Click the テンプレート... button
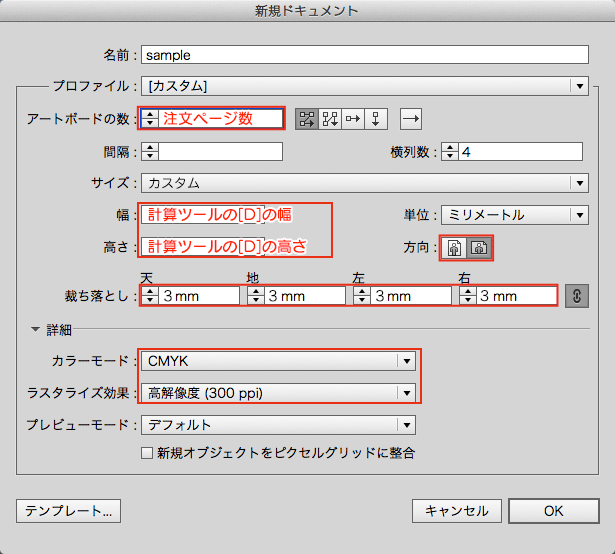The width and height of the screenshot is (615, 554). [x=68, y=510]
